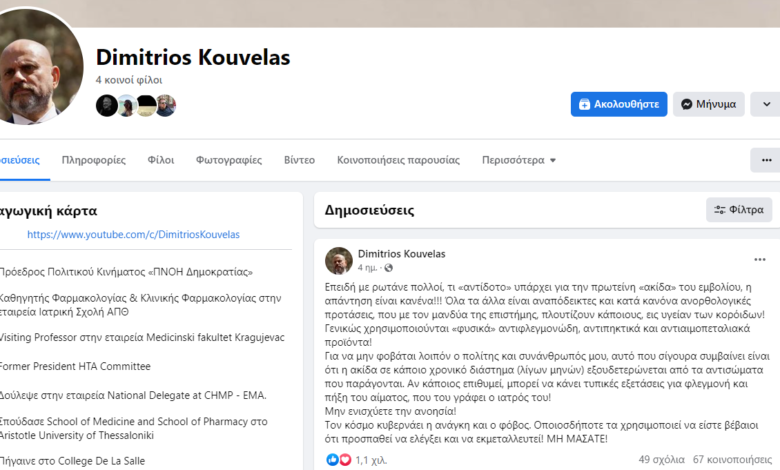Viewport: 780px width, 470px height.
Task: Click the like reaction icon under post
Action: (332, 460)
